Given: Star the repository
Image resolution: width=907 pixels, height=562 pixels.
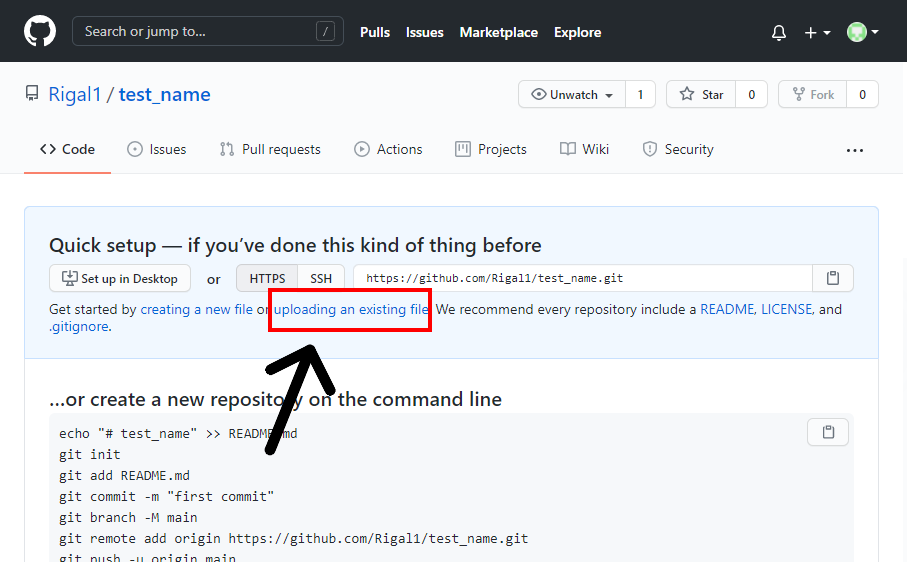Looking at the screenshot, I should (x=701, y=94).
